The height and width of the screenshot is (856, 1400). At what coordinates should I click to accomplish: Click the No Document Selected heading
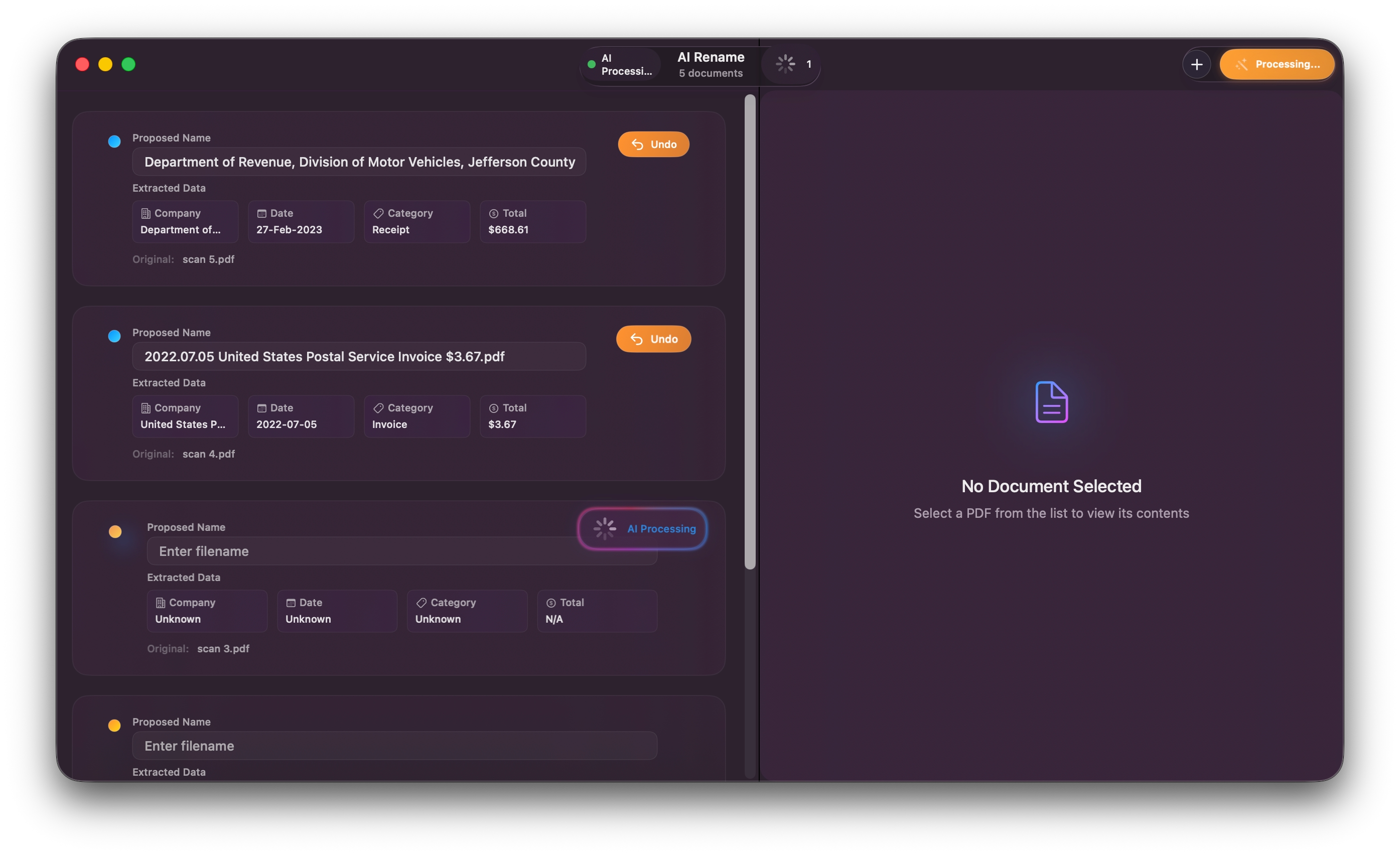point(1051,487)
